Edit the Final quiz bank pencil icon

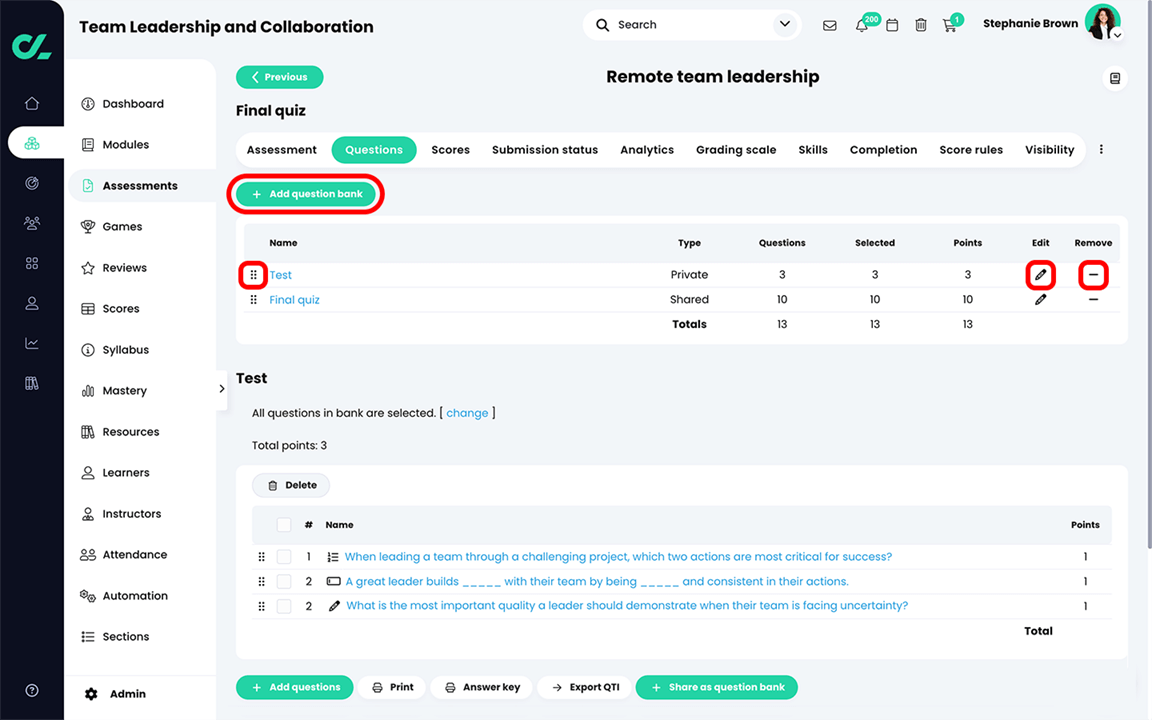pos(1040,300)
